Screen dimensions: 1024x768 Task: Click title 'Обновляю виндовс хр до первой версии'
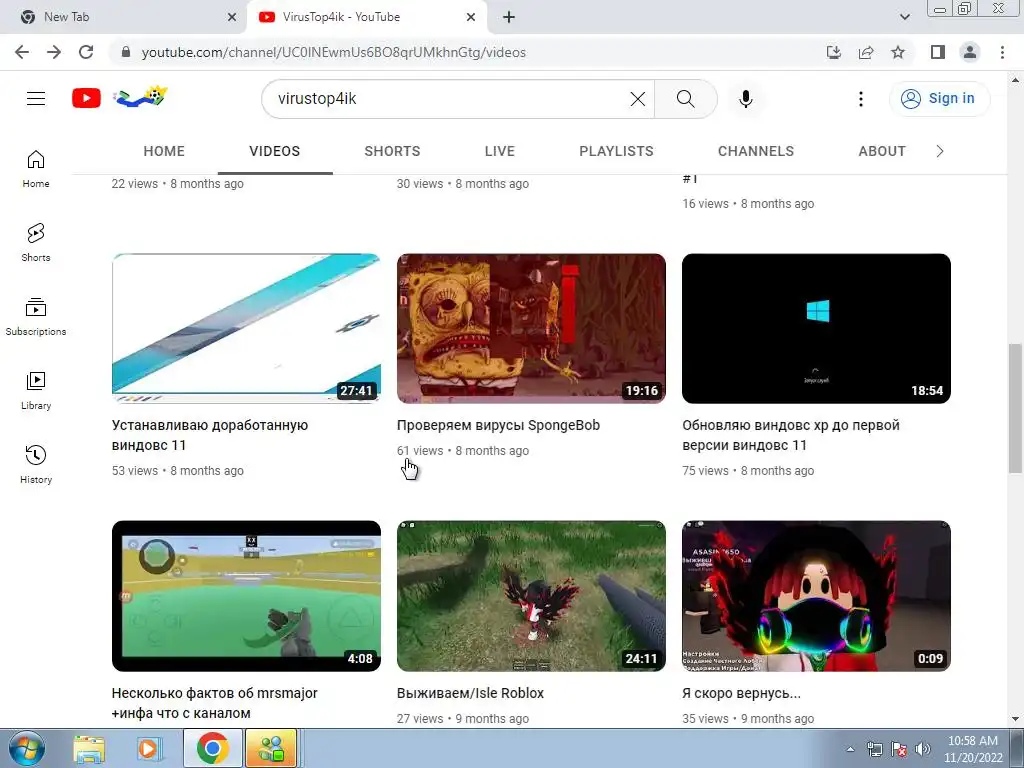[x=791, y=435]
